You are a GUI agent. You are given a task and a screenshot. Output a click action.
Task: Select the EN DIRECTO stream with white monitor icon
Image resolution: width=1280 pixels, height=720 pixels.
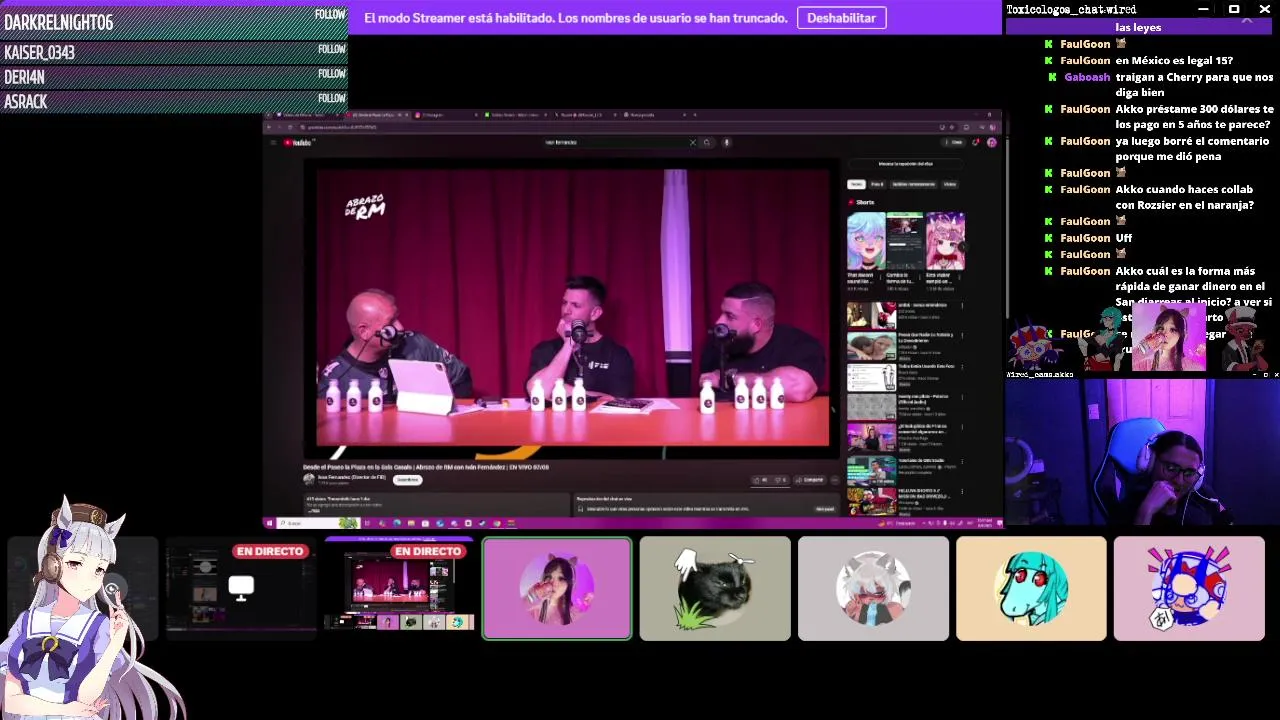coord(241,588)
